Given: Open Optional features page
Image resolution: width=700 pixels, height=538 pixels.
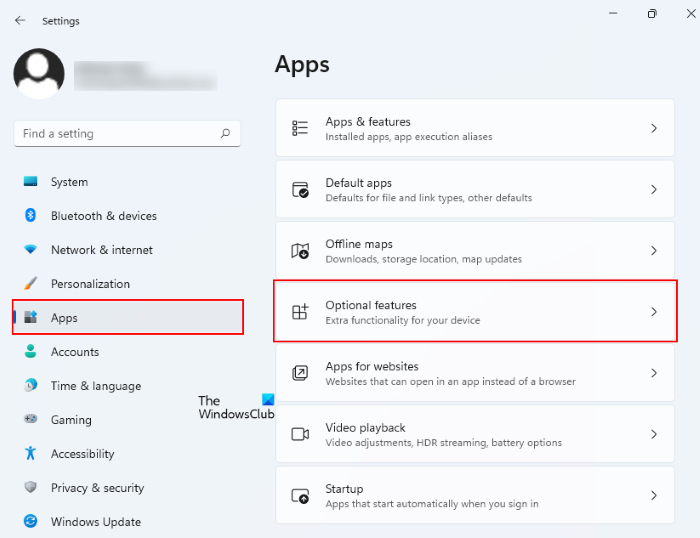Looking at the screenshot, I should (475, 312).
